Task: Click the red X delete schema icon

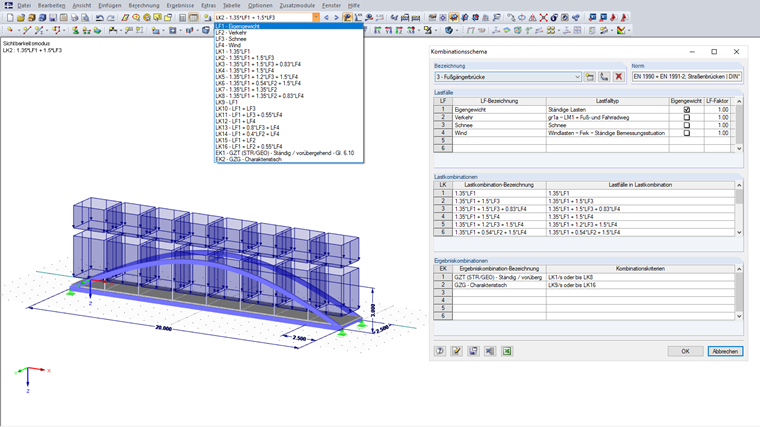Action: (x=618, y=77)
